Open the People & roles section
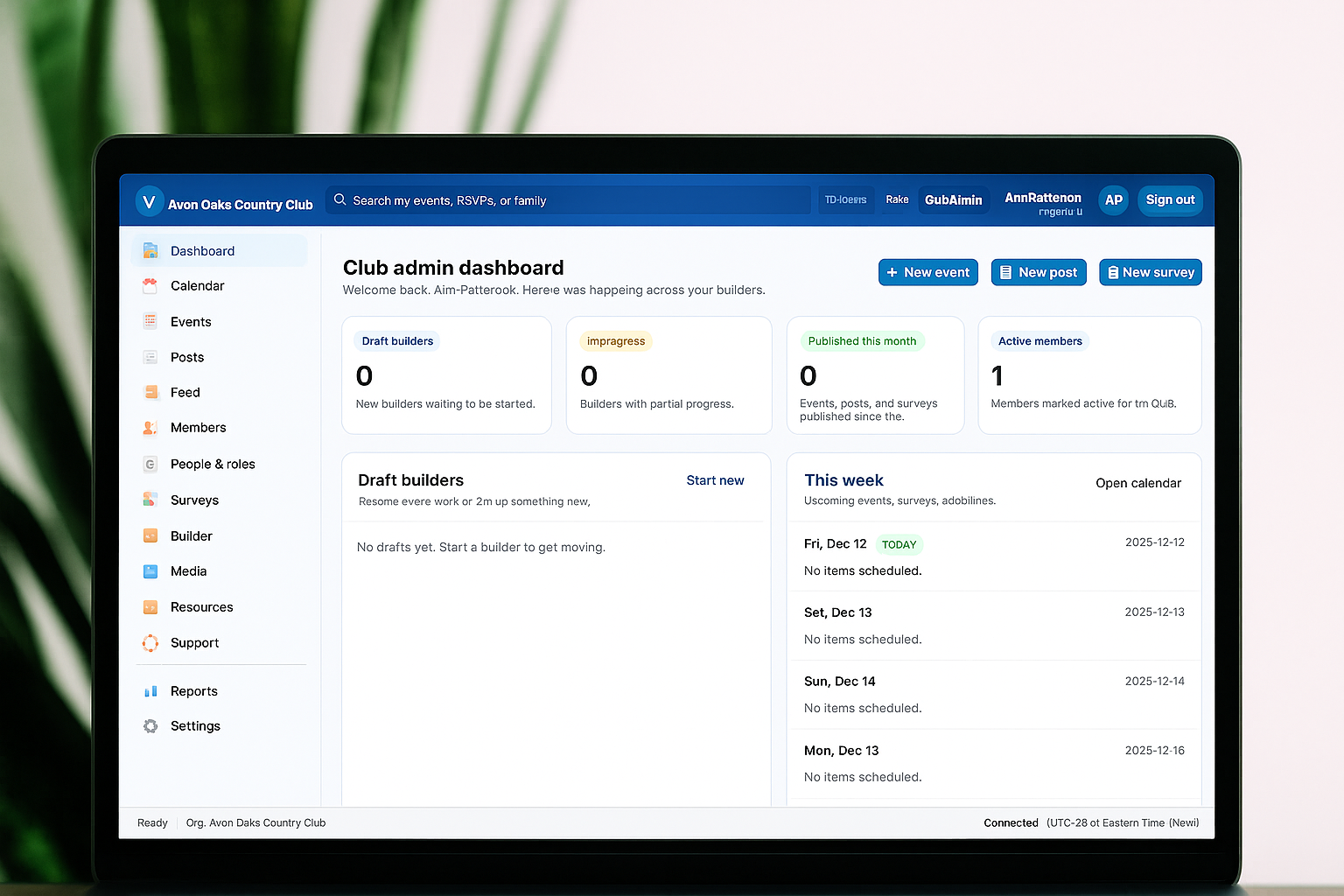 click(x=213, y=464)
